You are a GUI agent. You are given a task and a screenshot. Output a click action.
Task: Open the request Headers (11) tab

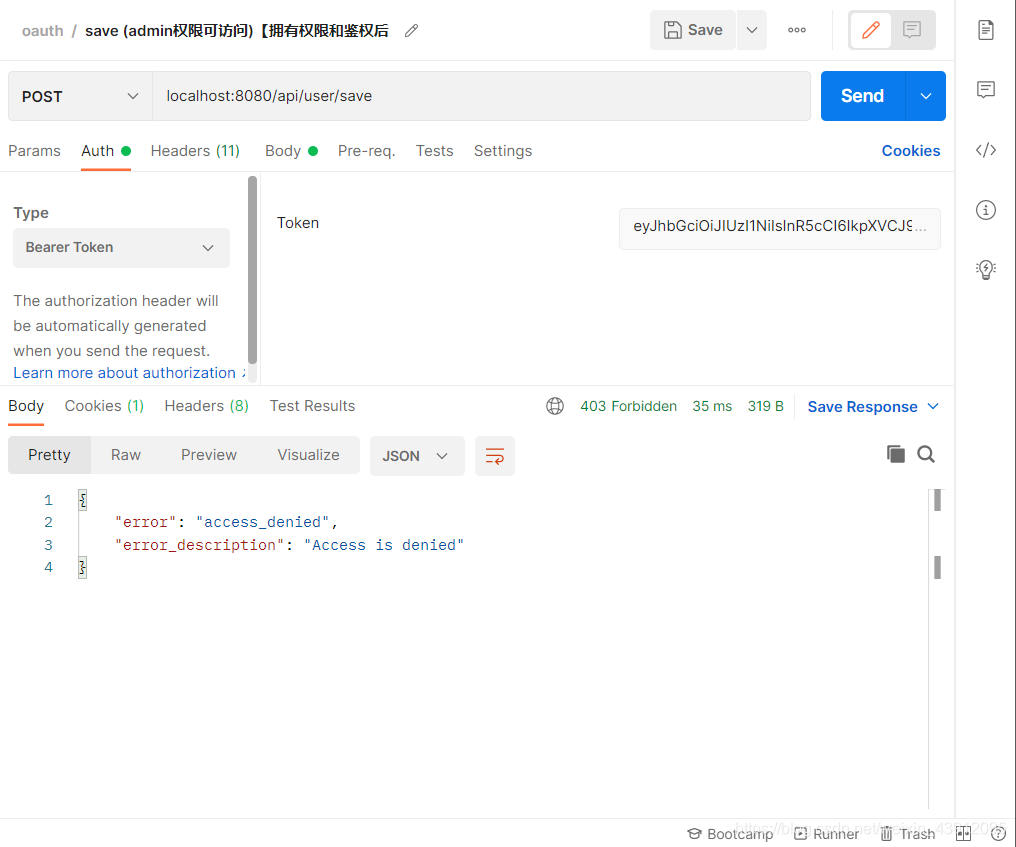point(195,151)
